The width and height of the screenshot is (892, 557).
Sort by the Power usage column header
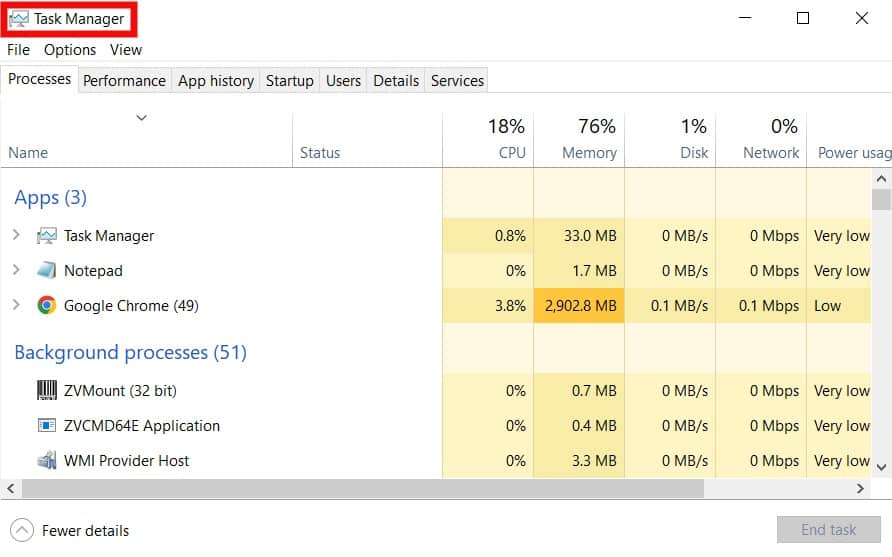coord(849,140)
